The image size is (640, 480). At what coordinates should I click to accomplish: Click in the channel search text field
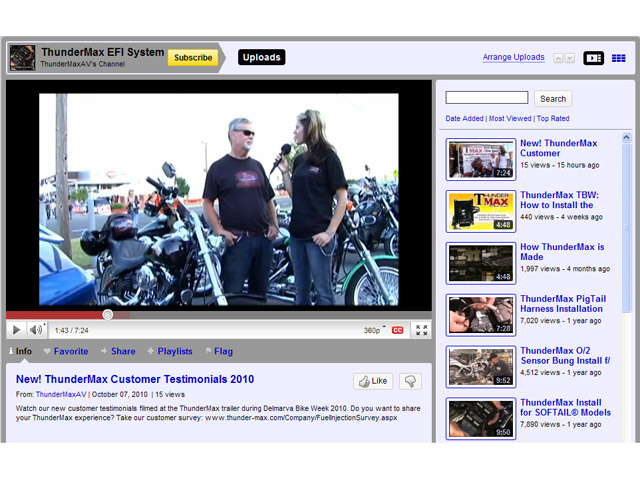coord(487,98)
